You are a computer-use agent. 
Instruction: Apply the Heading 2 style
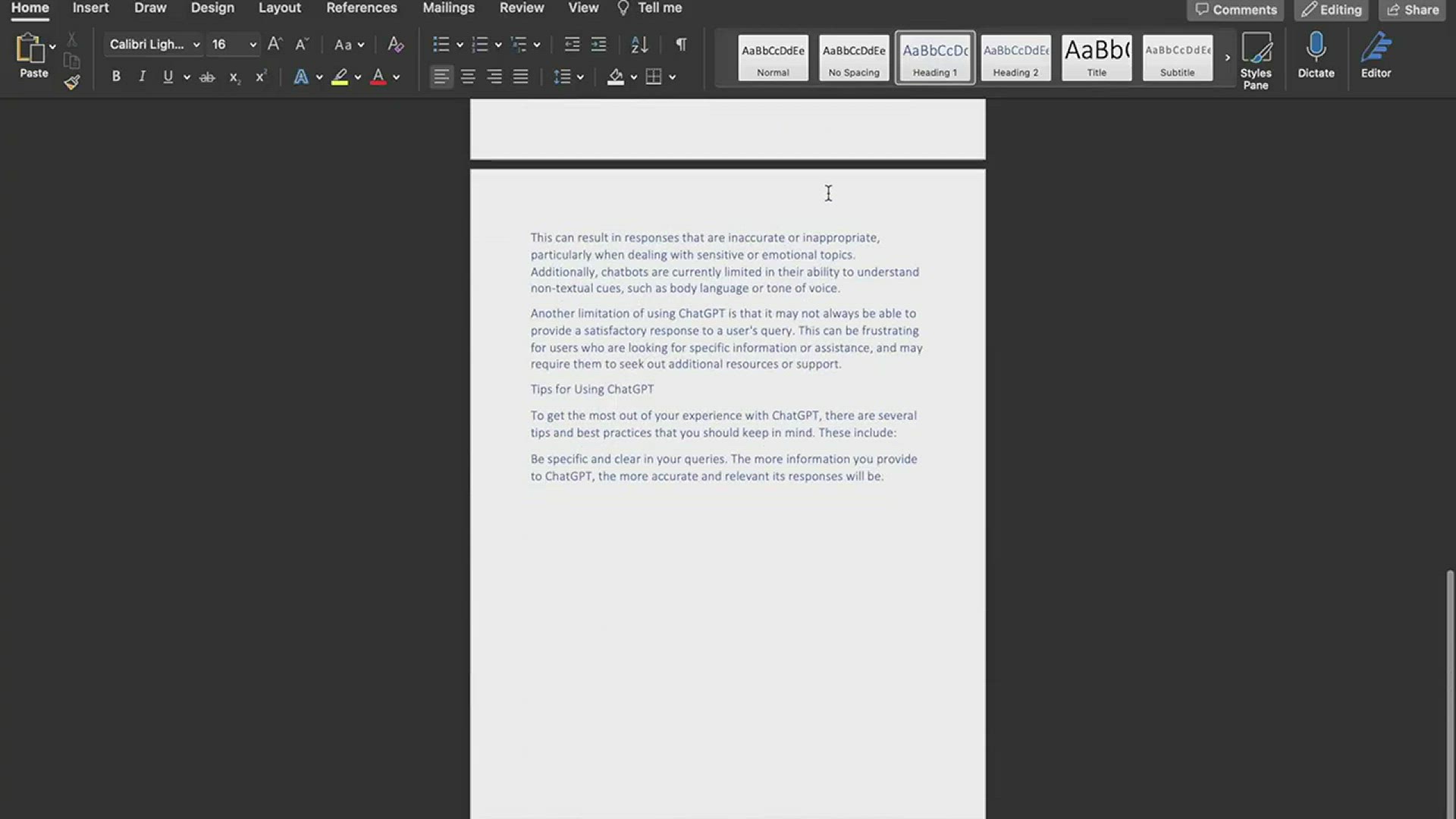pyautogui.click(x=1015, y=58)
